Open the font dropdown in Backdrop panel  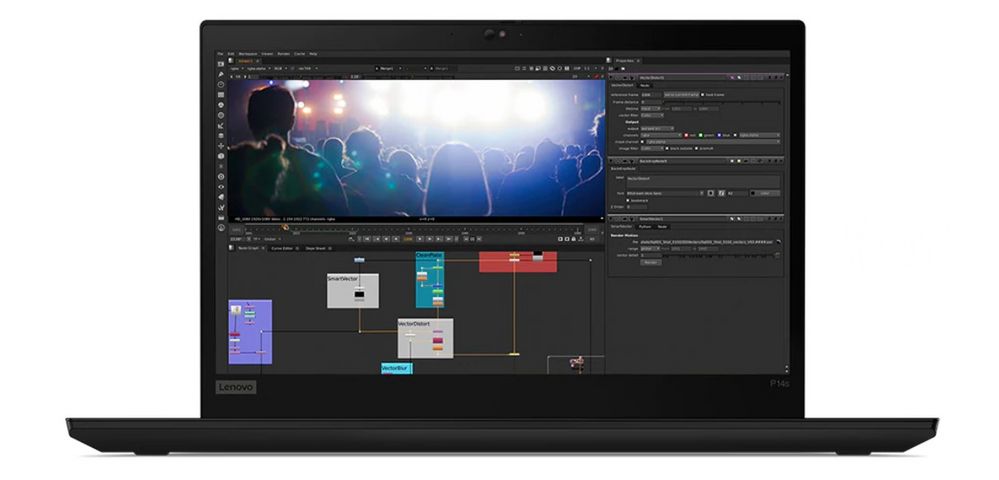tap(665, 193)
